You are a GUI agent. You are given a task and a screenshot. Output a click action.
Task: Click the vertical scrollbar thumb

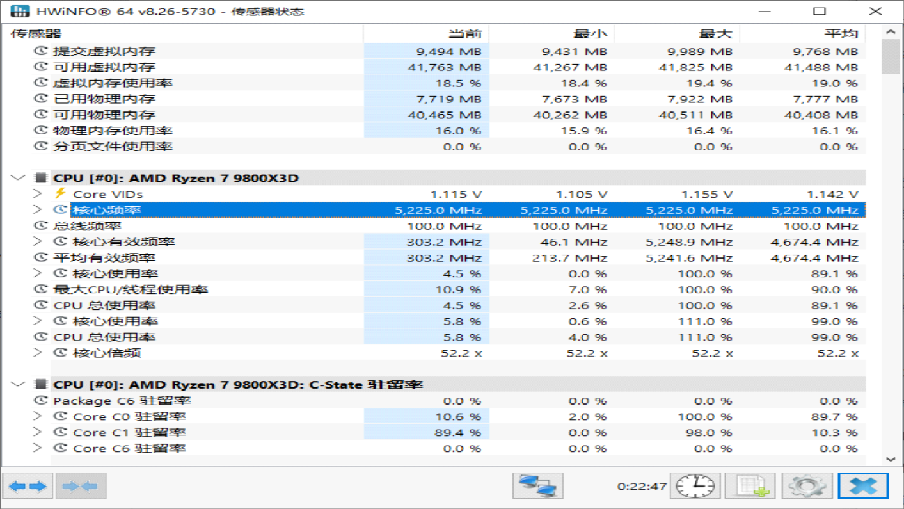[x=891, y=56]
